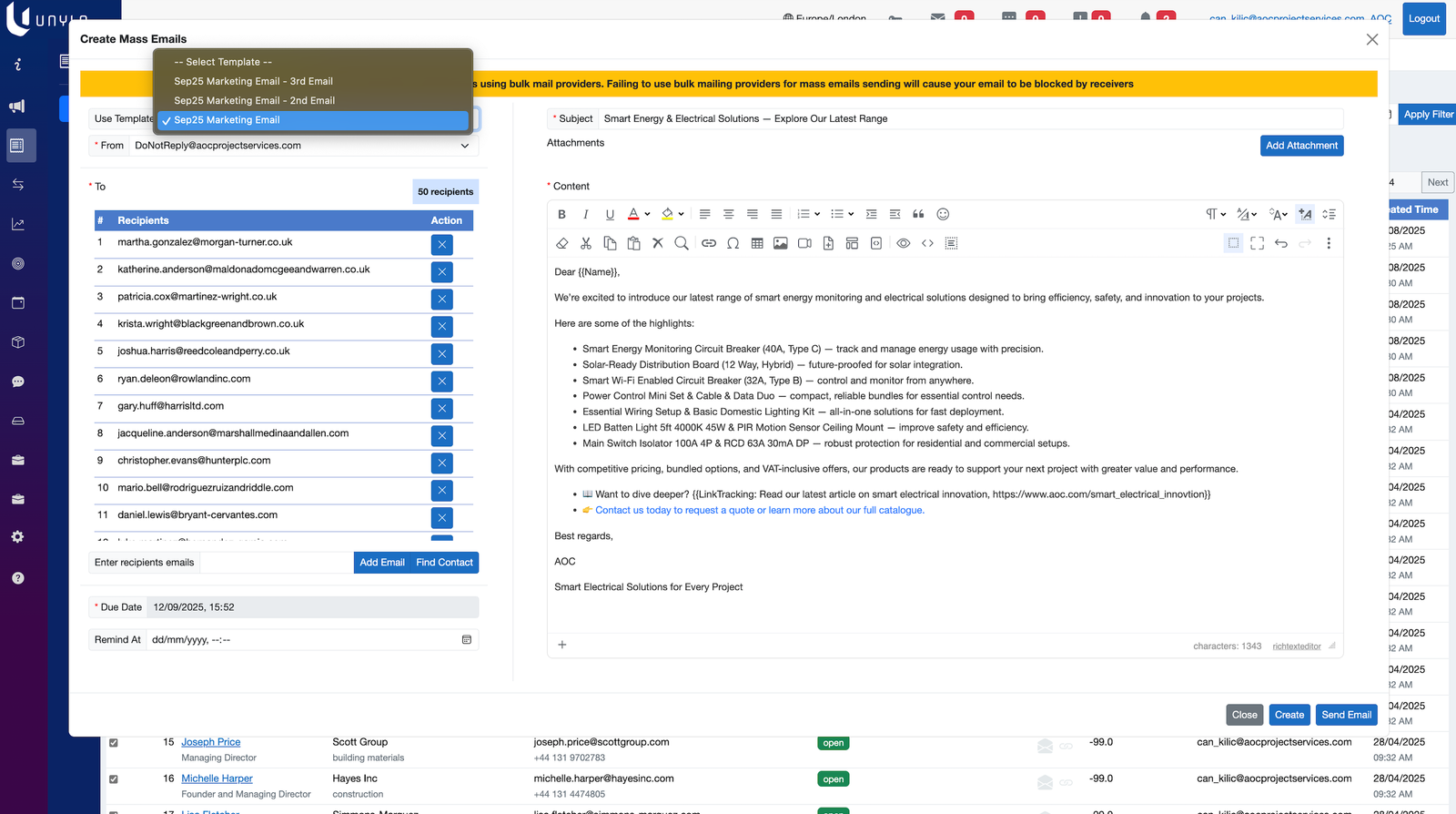The width and height of the screenshot is (1456, 814).
Task: Toggle show blocks in editor
Action: tap(1233, 244)
